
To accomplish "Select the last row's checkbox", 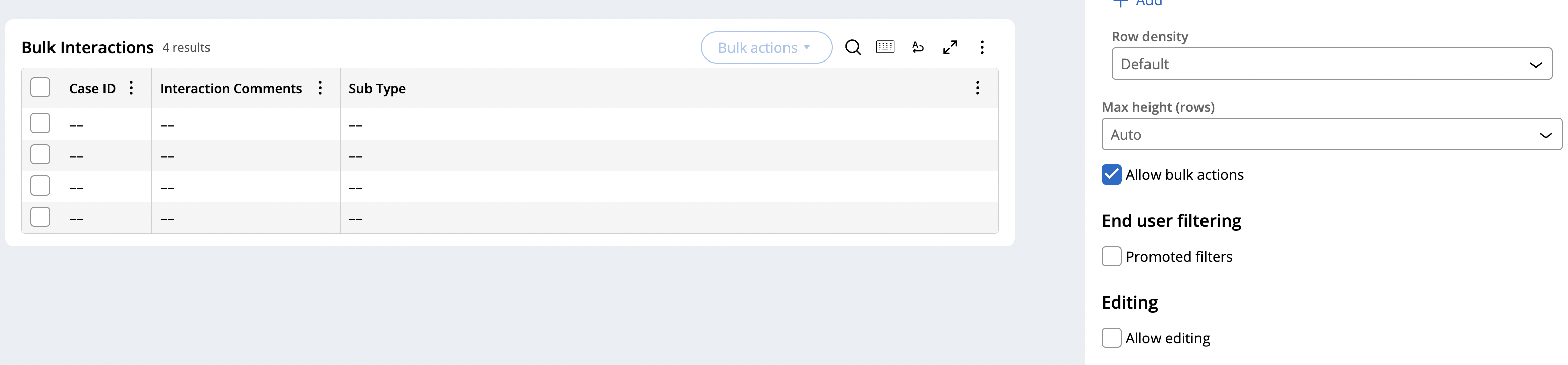I will (40, 217).
